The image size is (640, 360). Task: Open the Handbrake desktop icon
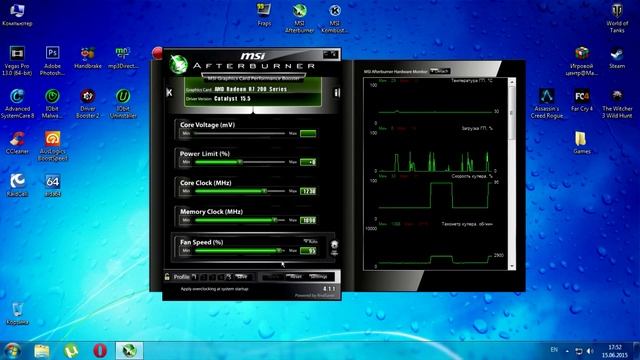point(88,57)
